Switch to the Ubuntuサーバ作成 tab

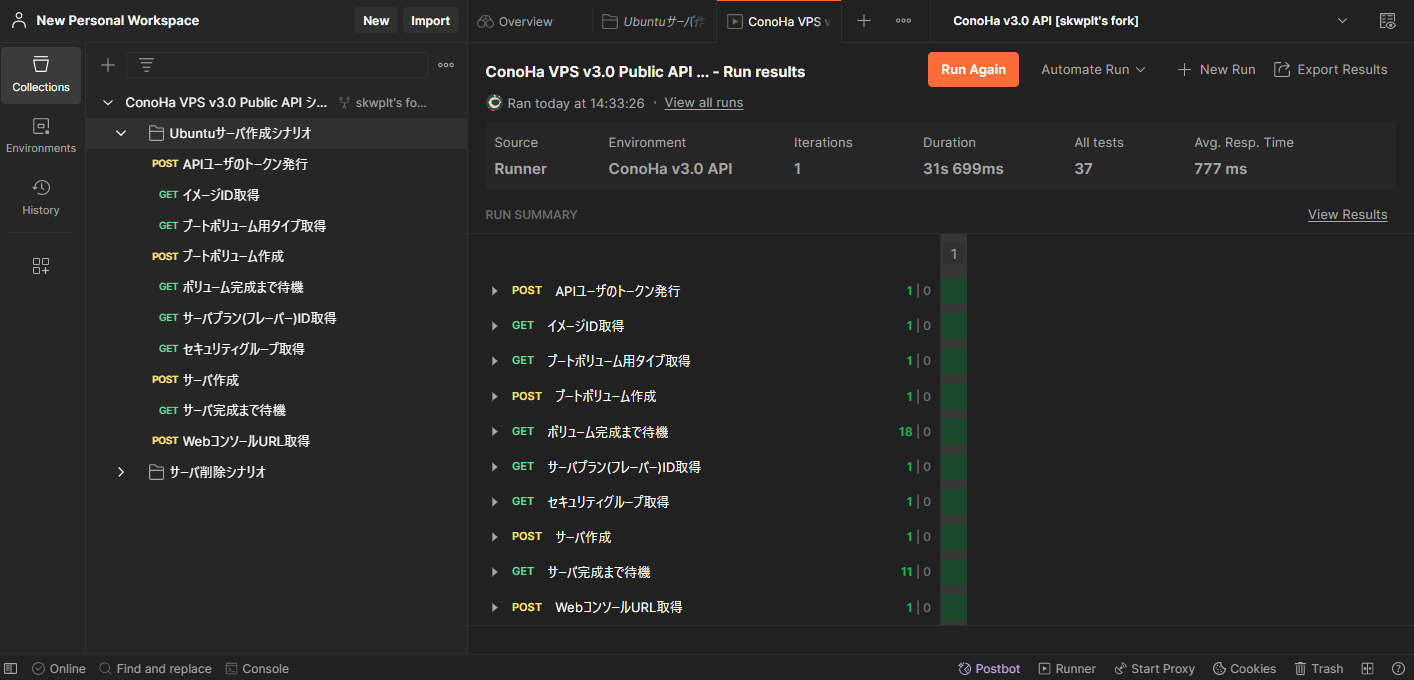(654, 21)
